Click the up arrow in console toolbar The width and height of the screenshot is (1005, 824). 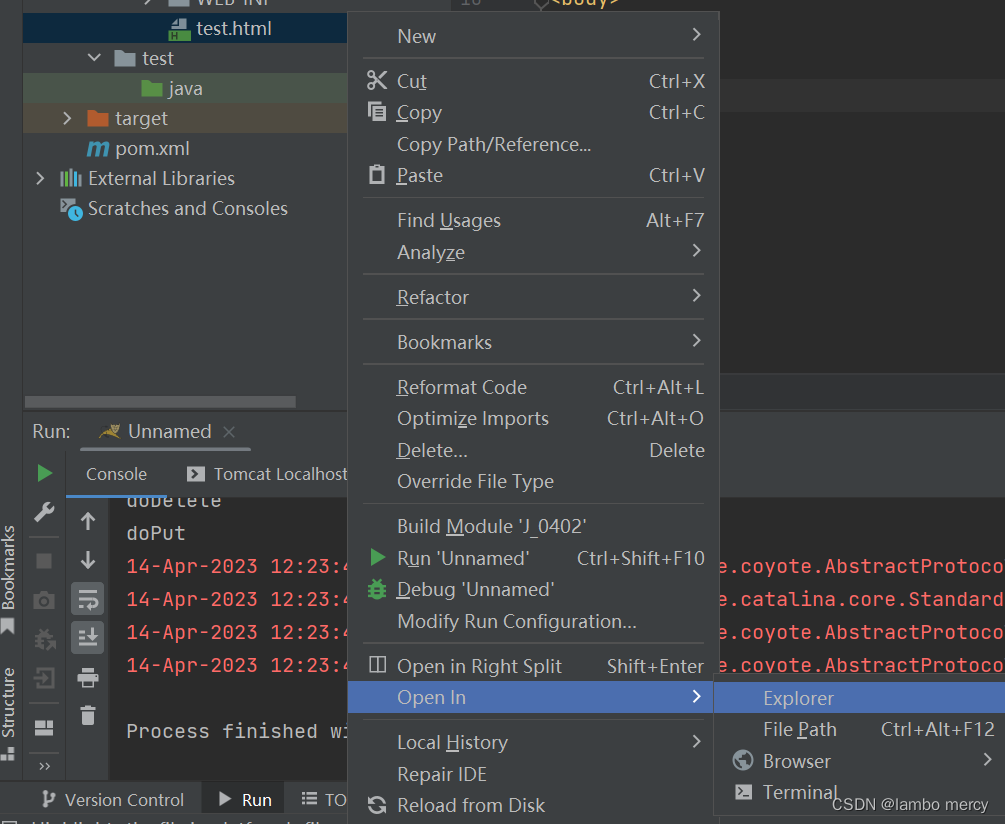88,521
